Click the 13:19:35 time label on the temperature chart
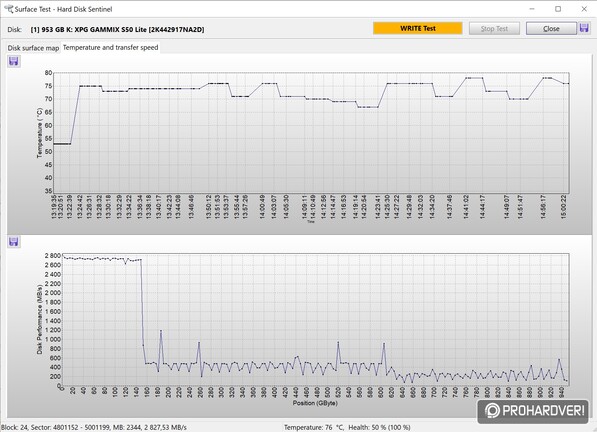Viewport: 597px width, 432px height. tap(54, 207)
